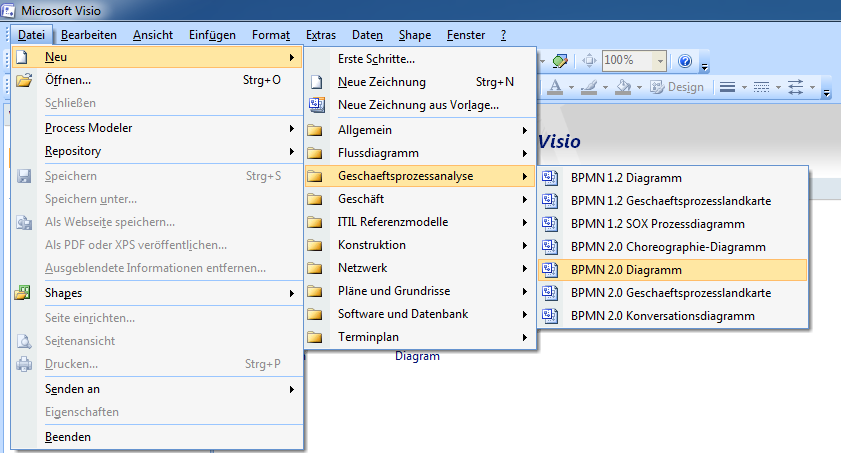Image resolution: width=842 pixels, height=453 pixels.
Task: Click the fill color bucket icon
Action: coord(623,87)
